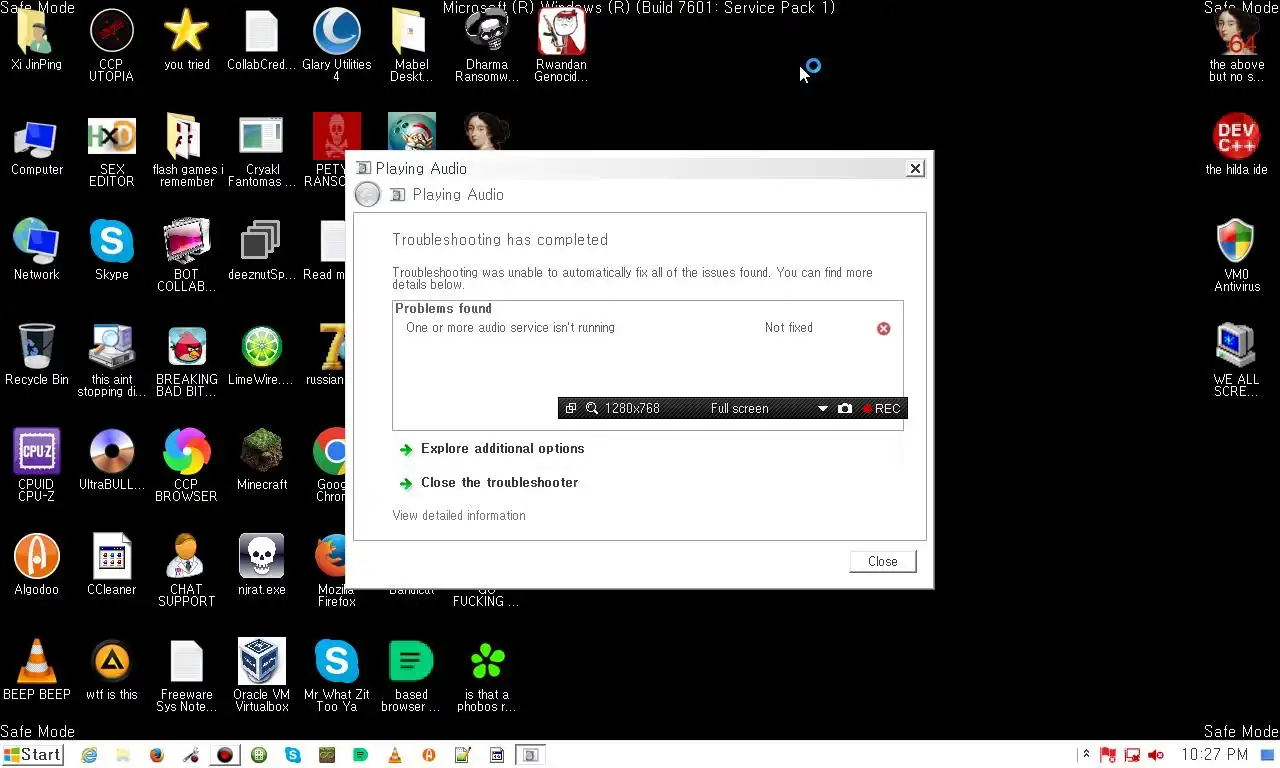Open the Algodoo application icon
Image resolution: width=1280 pixels, height=768 pixels.
[x=36, y=565]
